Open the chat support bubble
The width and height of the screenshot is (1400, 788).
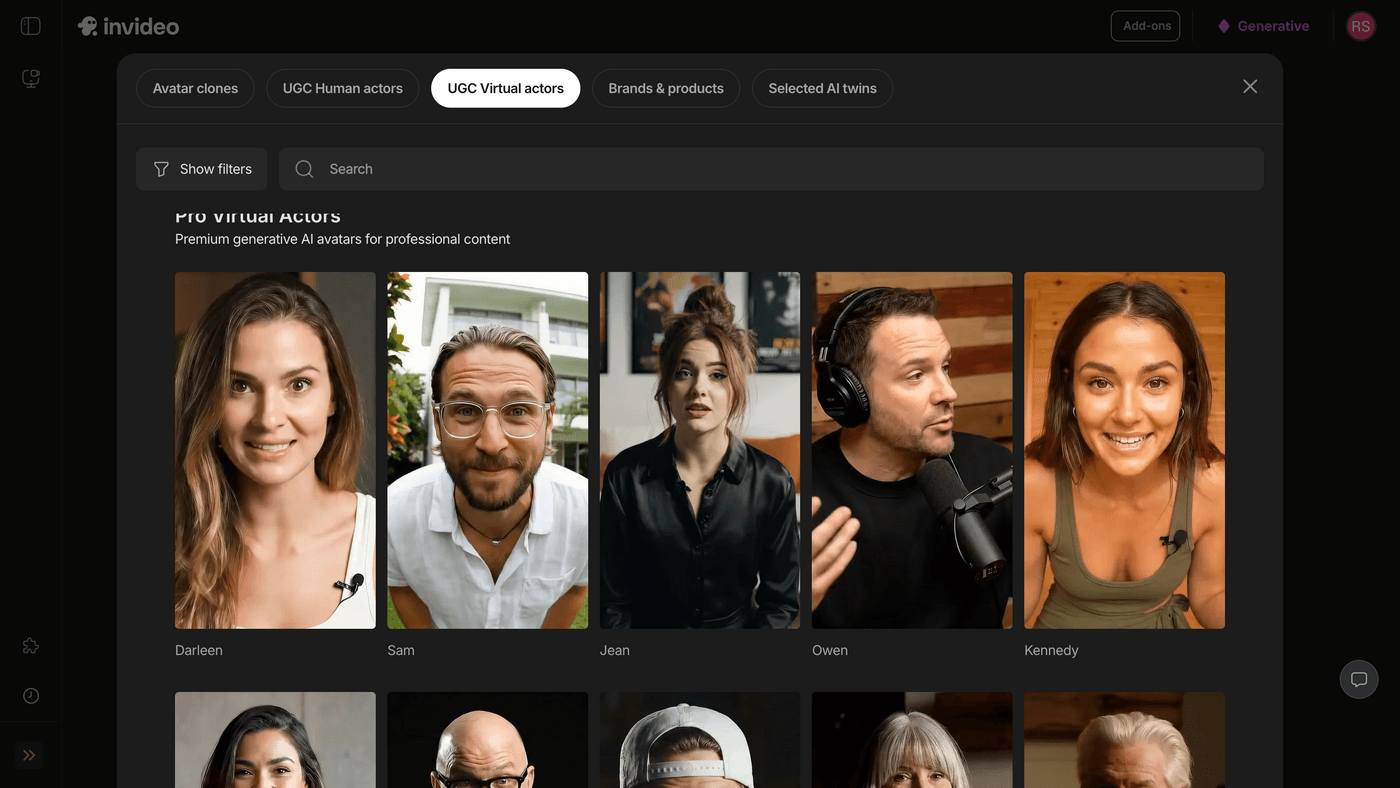tap(1359, 680)
